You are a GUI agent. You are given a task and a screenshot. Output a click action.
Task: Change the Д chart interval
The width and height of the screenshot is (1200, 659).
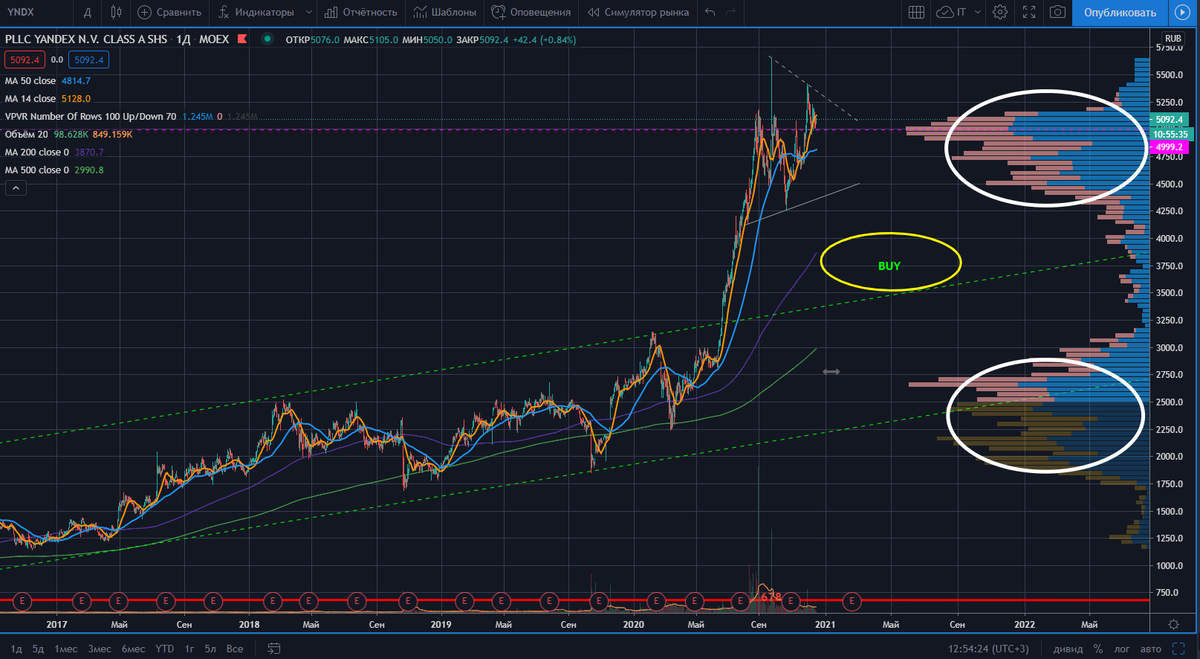point(88,13)
